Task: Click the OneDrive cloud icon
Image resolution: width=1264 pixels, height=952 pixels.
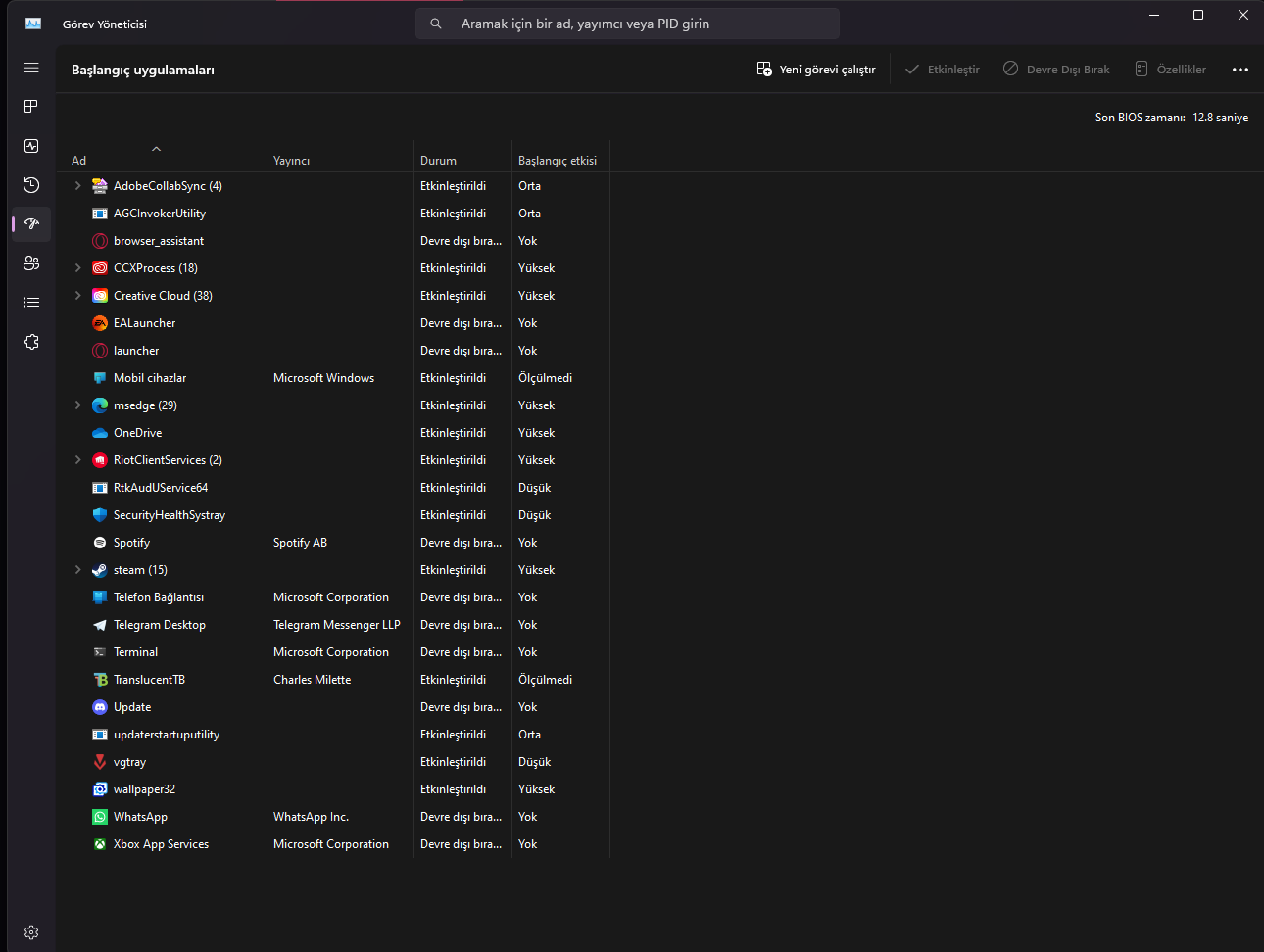Action: click(100, 433)
